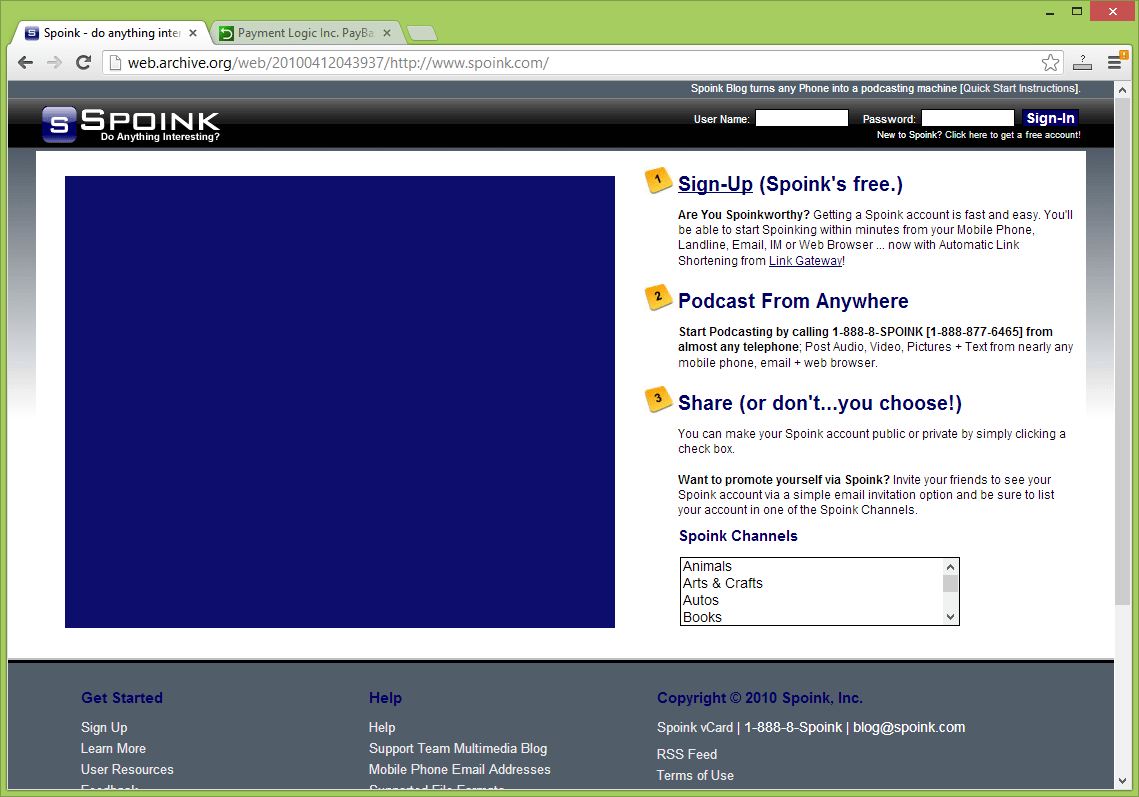
Task: Click the channels list scroll-down arrow
Action: click(950, 617)
